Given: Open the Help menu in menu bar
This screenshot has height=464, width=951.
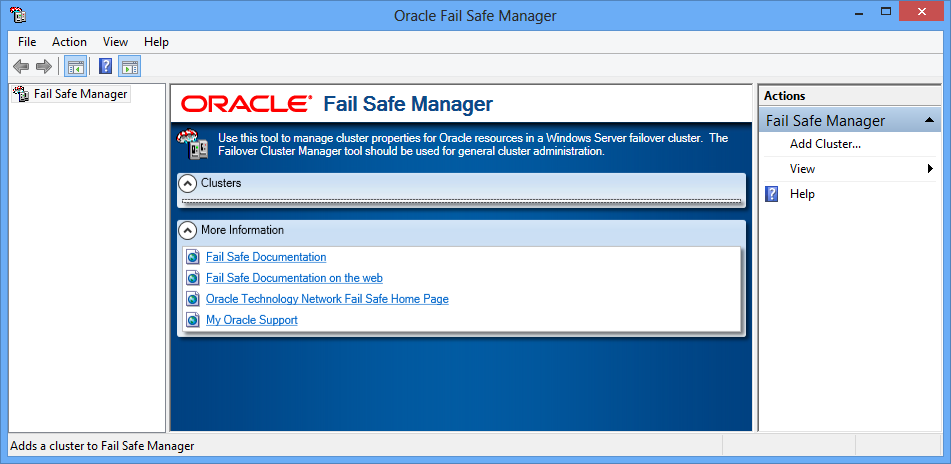Looking at the screenshot, I should point(156,42).
